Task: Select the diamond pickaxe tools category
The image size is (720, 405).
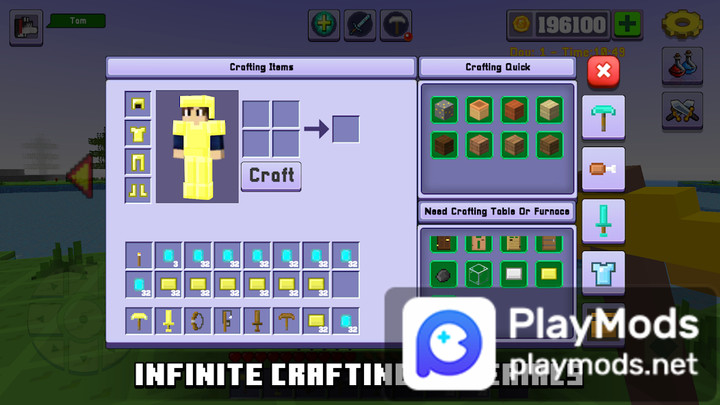Action: 604,115
